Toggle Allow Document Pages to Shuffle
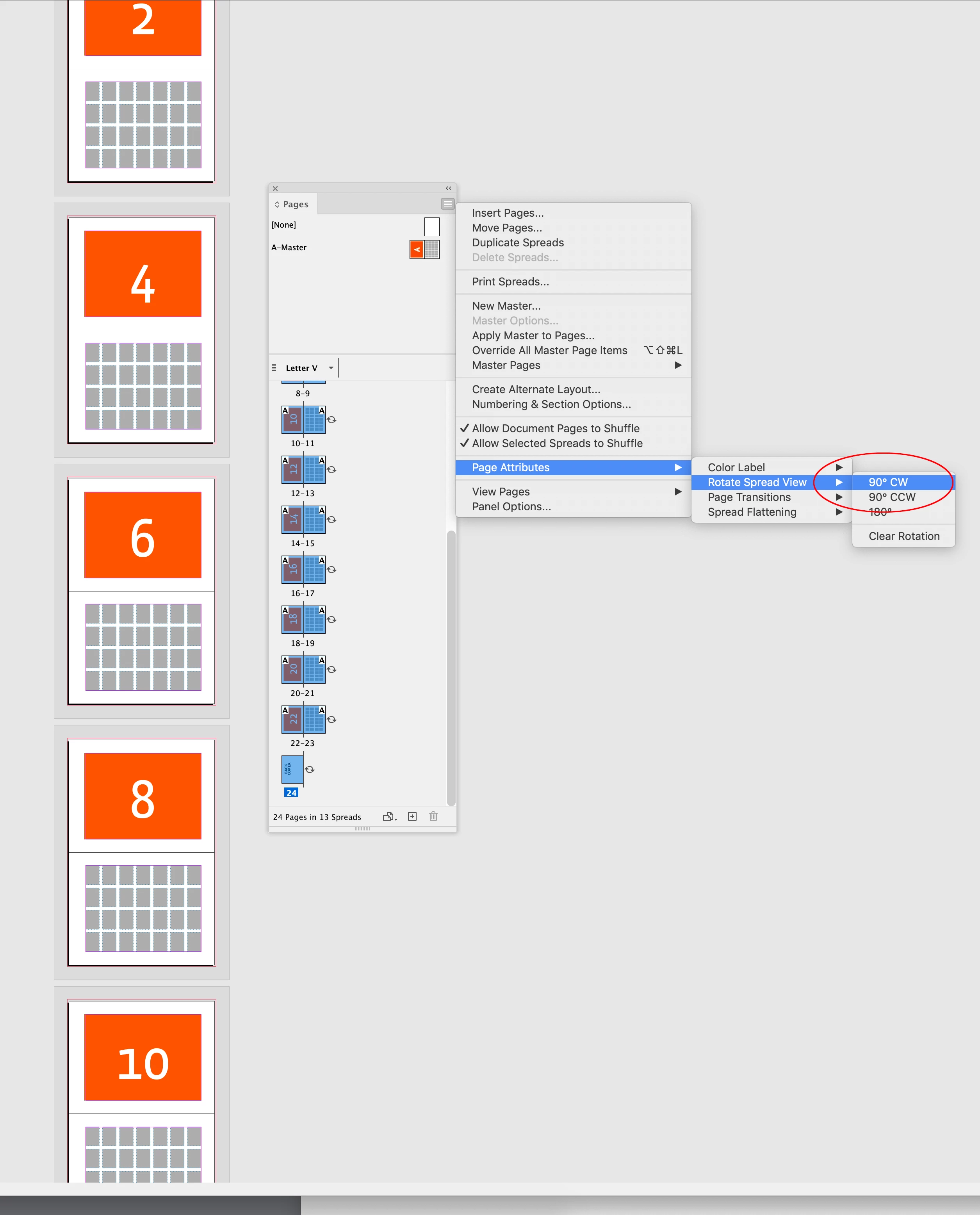The width and height of the screenshot is (980, 1215). [x=556, y=429]
